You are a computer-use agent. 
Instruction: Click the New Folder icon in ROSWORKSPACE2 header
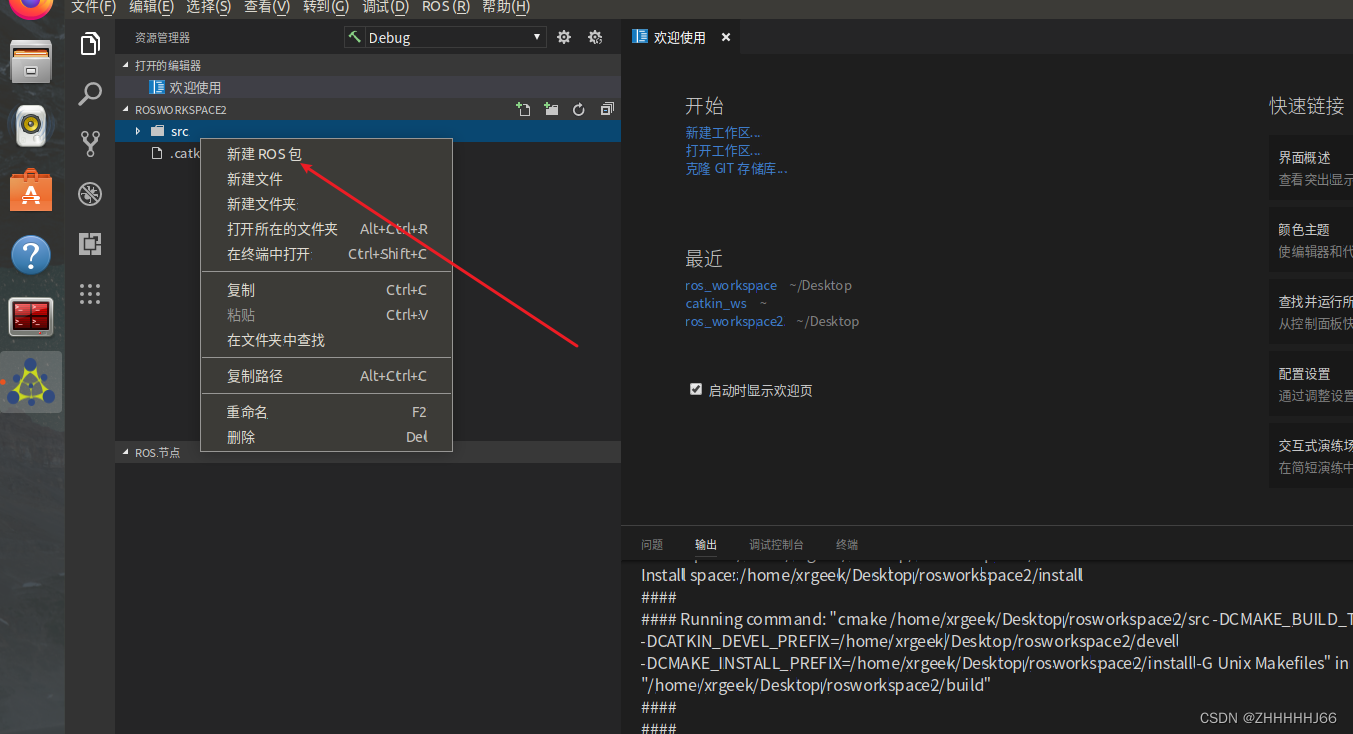coord(551,109)
